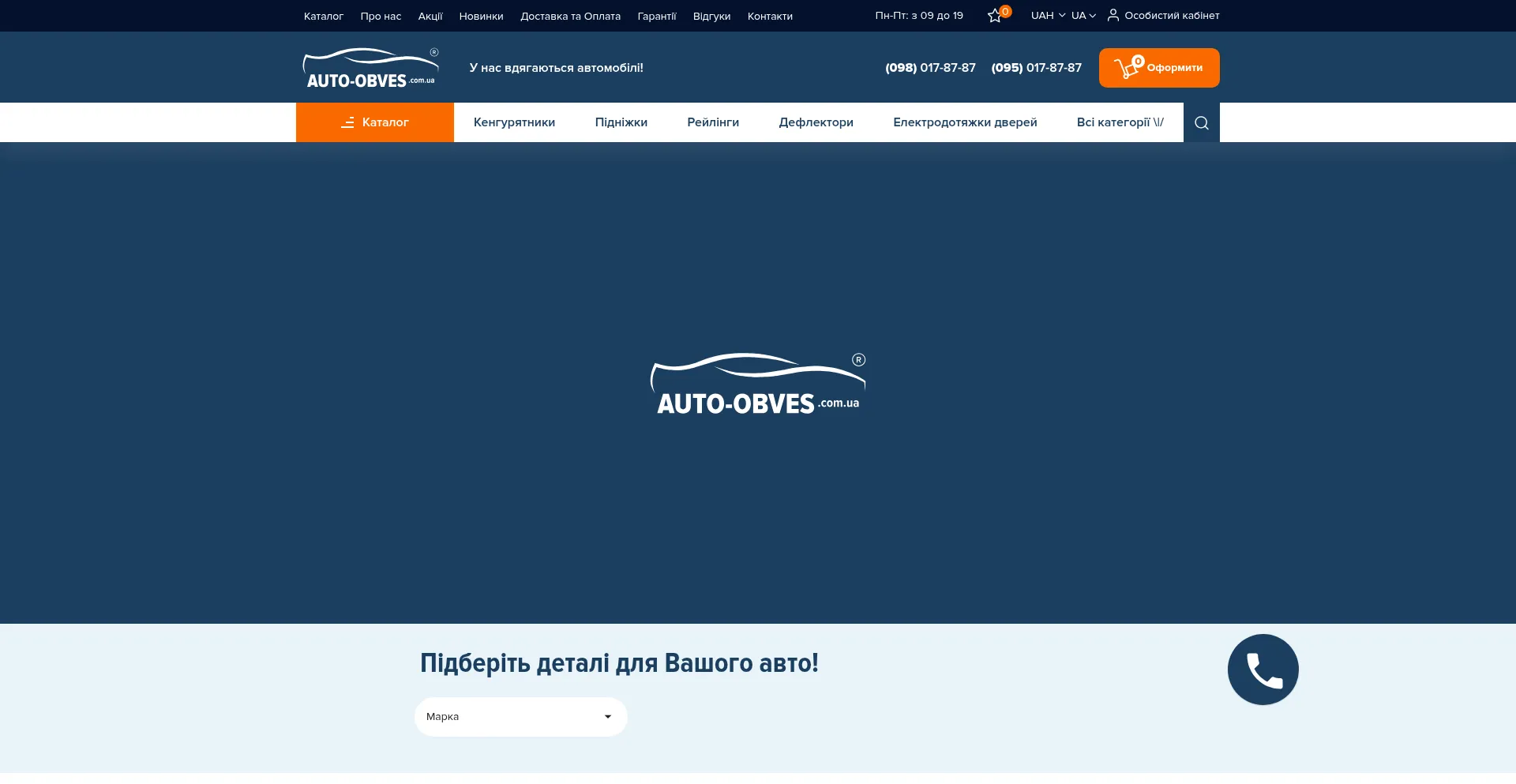
Task: Open the search magnifier icon
Action: [1202, 122]
